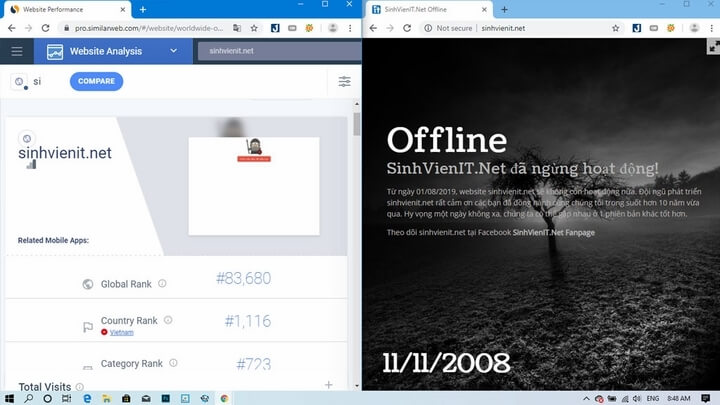Select the SinhVienIT.Net Offline tab
720x405 pixels.
429,9
